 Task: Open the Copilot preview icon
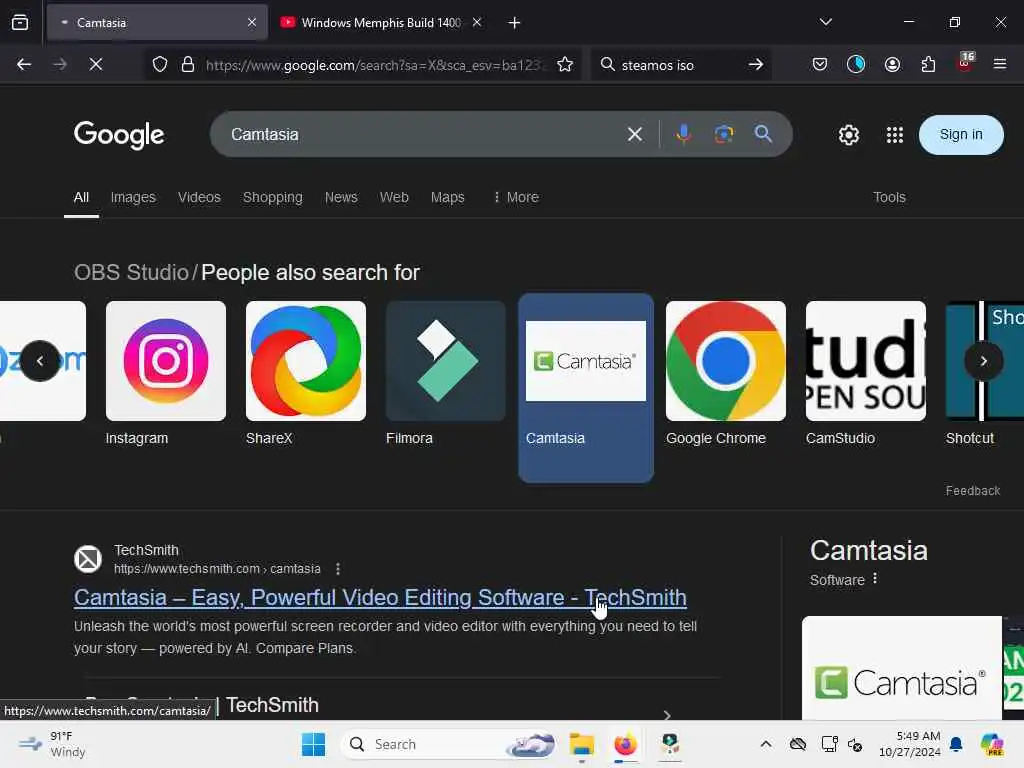click(x=992, y=744)
